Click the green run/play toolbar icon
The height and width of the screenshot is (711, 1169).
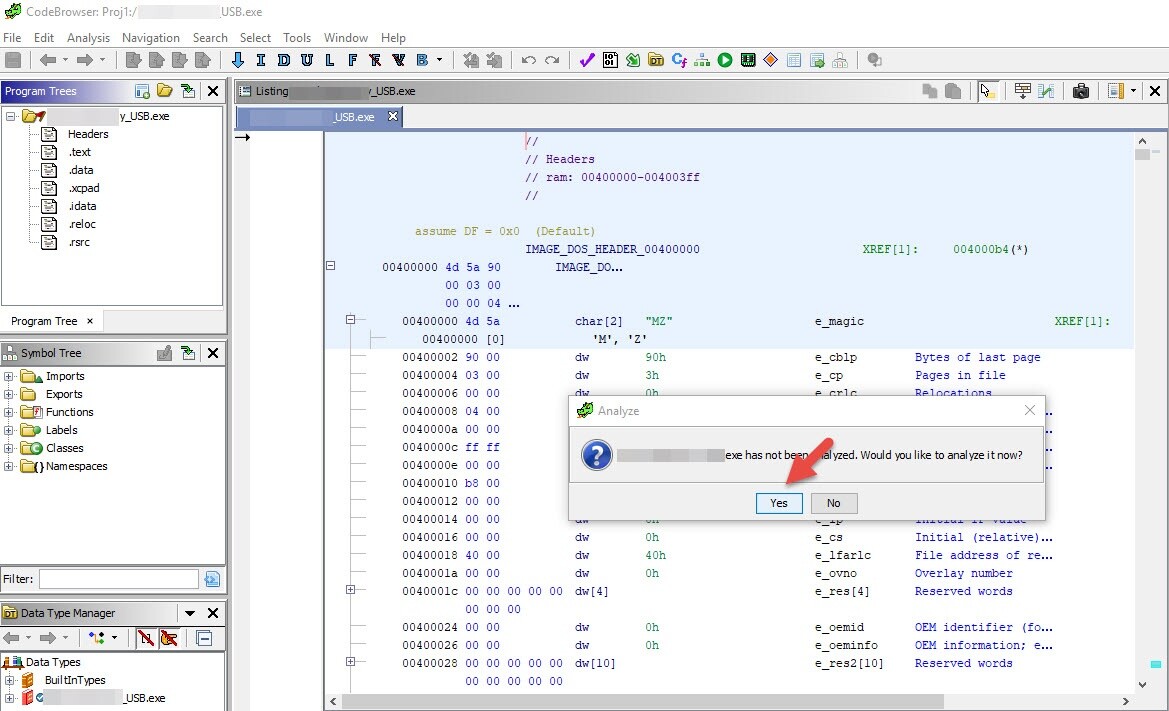[725, 60]
